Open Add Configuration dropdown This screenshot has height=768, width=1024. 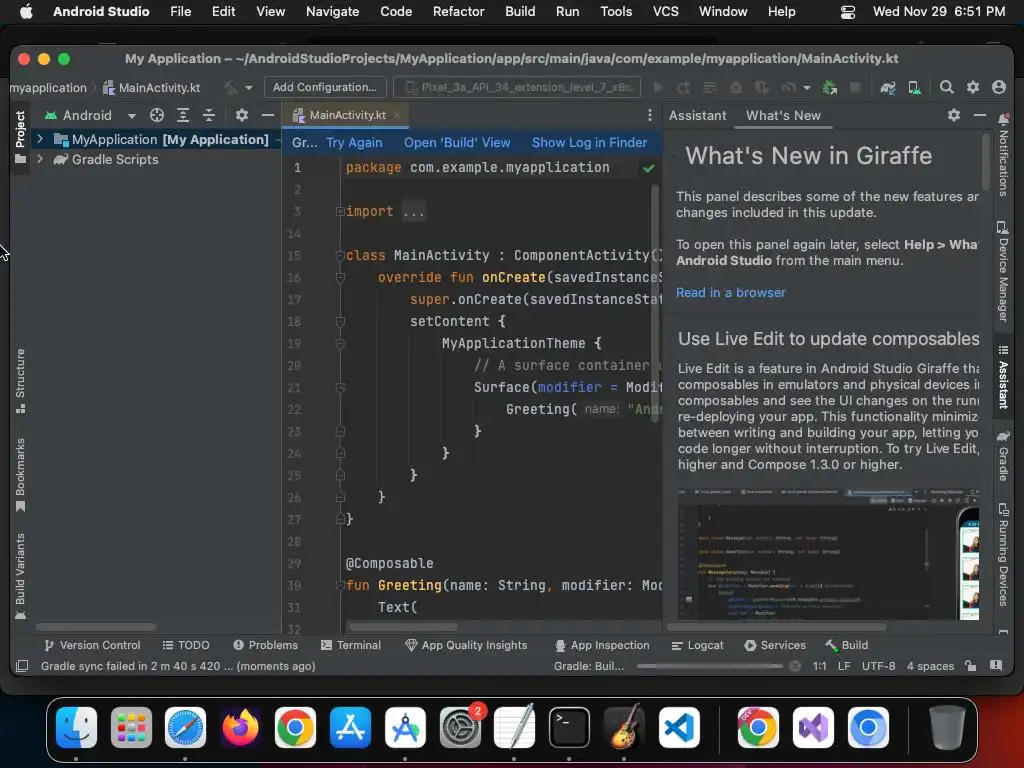click(325, 88)
